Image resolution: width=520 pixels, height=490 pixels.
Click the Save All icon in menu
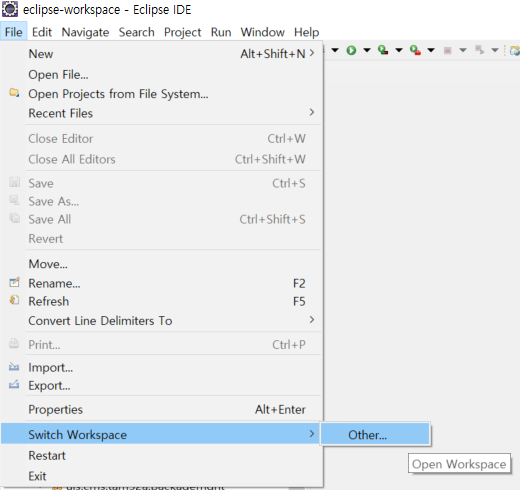pyautogui.click(x=14, y=218)
